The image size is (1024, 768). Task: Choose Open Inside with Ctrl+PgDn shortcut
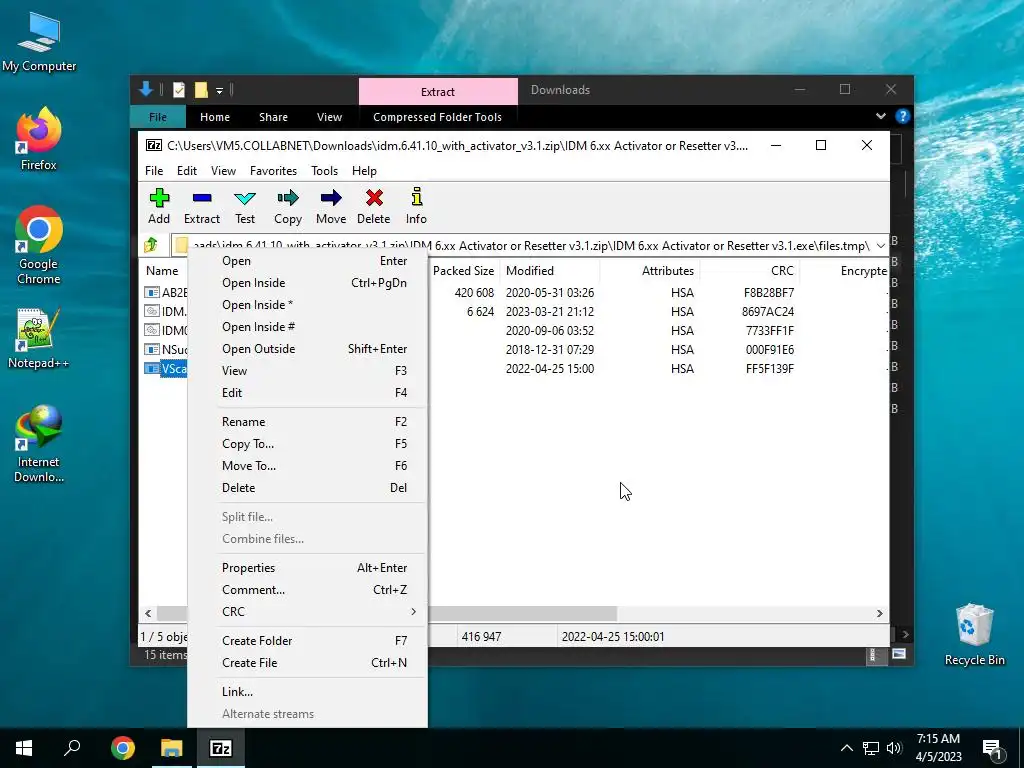[x=314, y=283]
